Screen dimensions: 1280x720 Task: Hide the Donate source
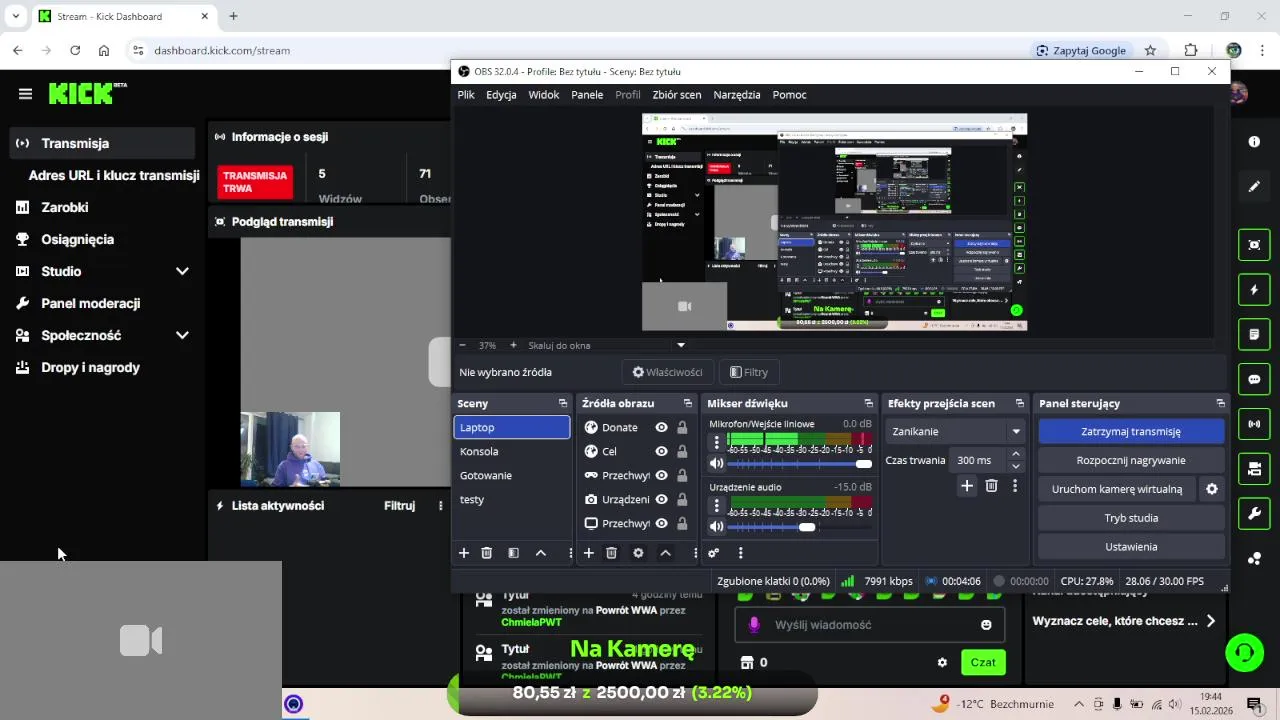661,427
